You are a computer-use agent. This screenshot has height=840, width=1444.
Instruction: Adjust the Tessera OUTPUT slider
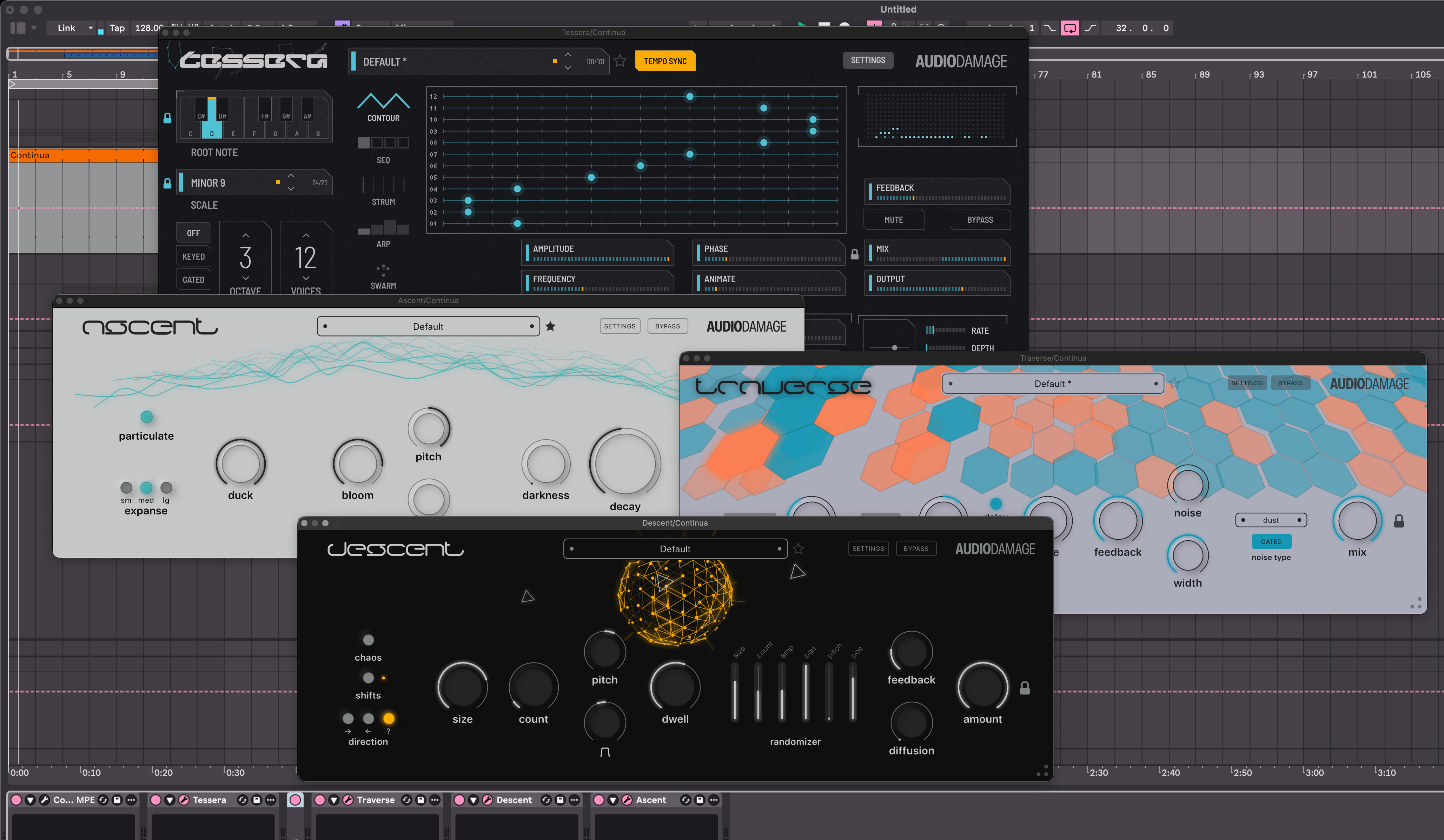(938, 283)
